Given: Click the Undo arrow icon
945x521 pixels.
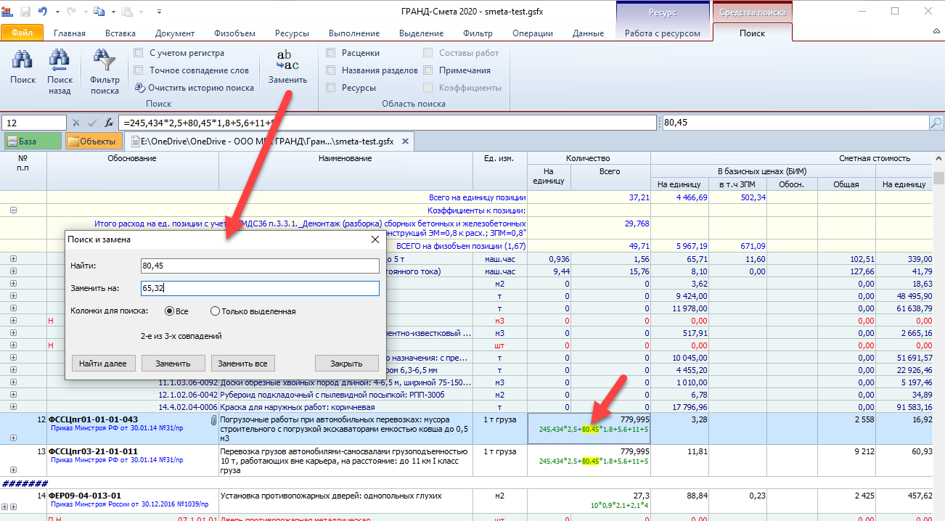Looking at the screenshot, I should coord(43,11).
